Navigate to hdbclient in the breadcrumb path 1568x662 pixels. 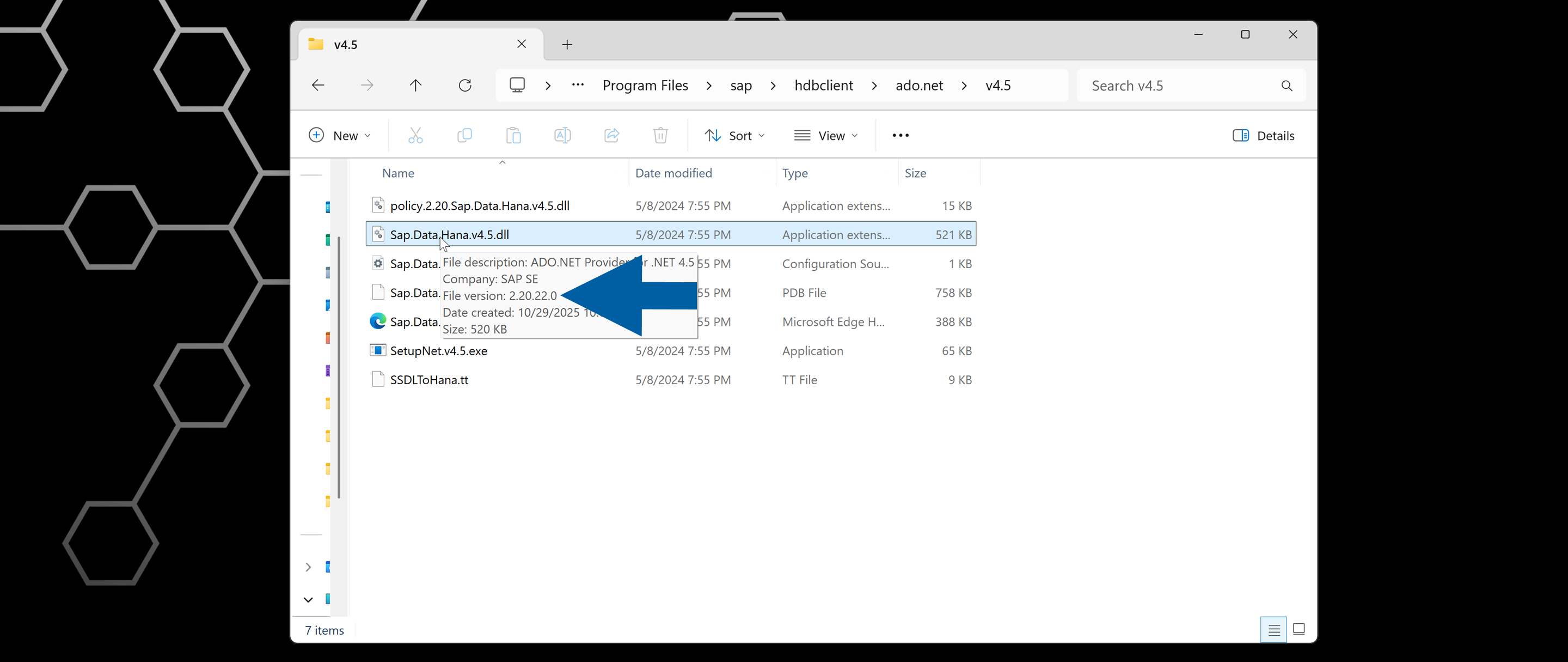(x=824, y=85)
